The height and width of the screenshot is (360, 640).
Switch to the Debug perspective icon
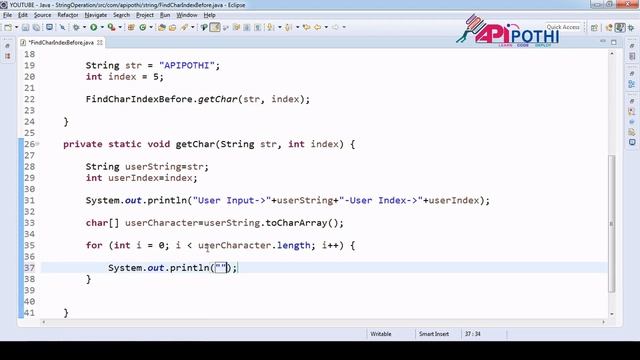[x=631, y=27]
